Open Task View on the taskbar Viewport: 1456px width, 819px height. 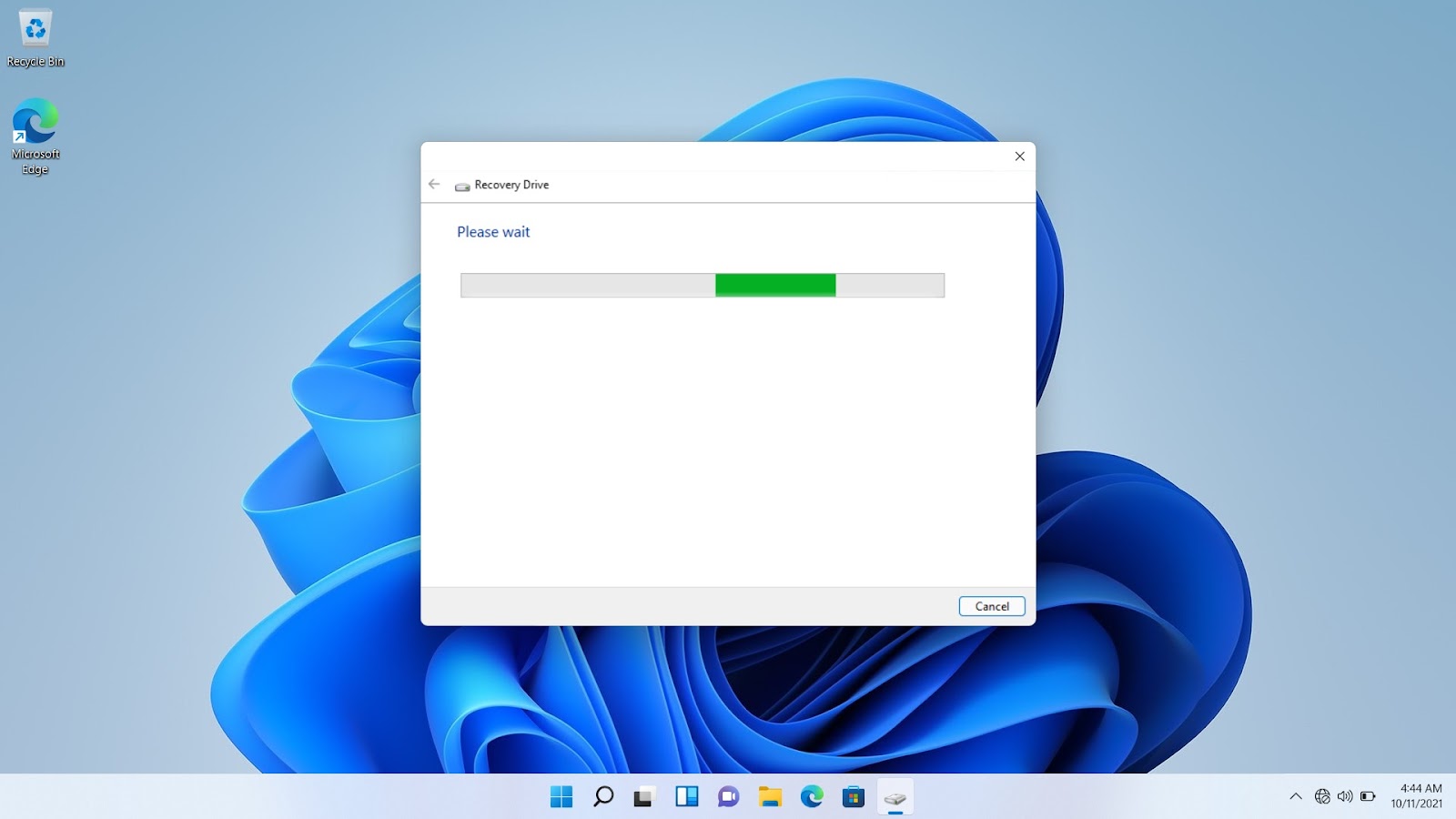(x=643, y=796)
